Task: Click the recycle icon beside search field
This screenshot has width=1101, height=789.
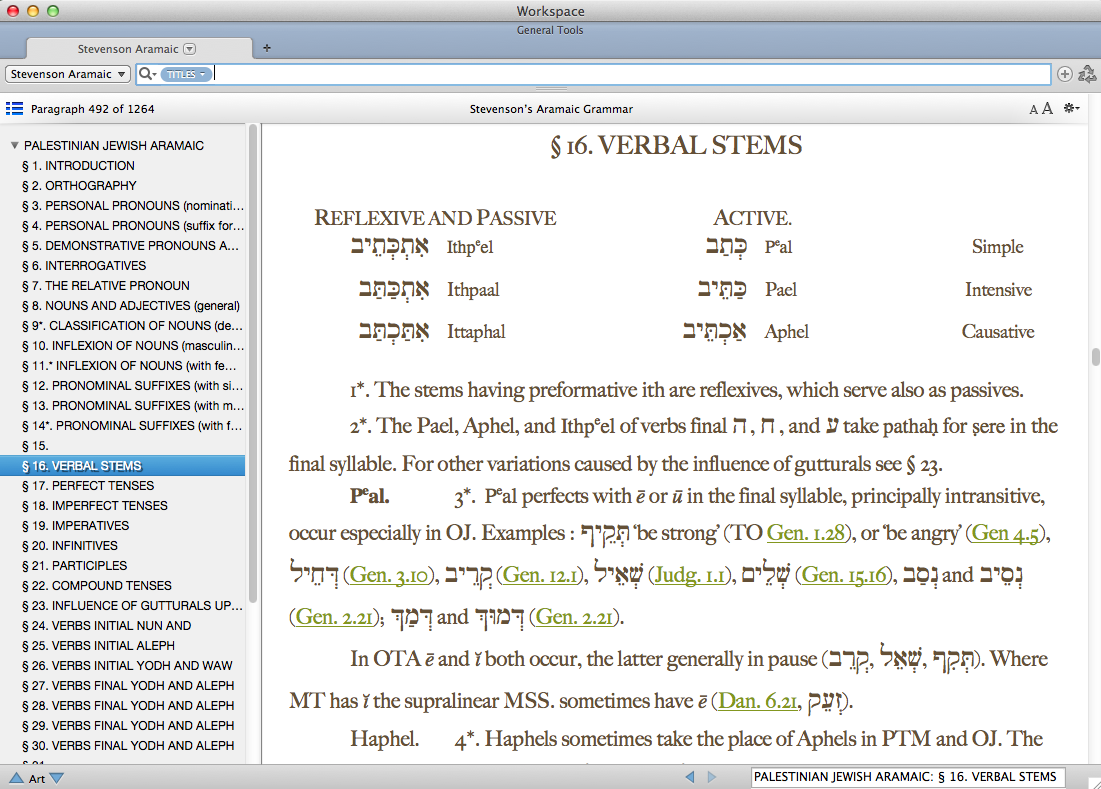Action: point(1087,74)
